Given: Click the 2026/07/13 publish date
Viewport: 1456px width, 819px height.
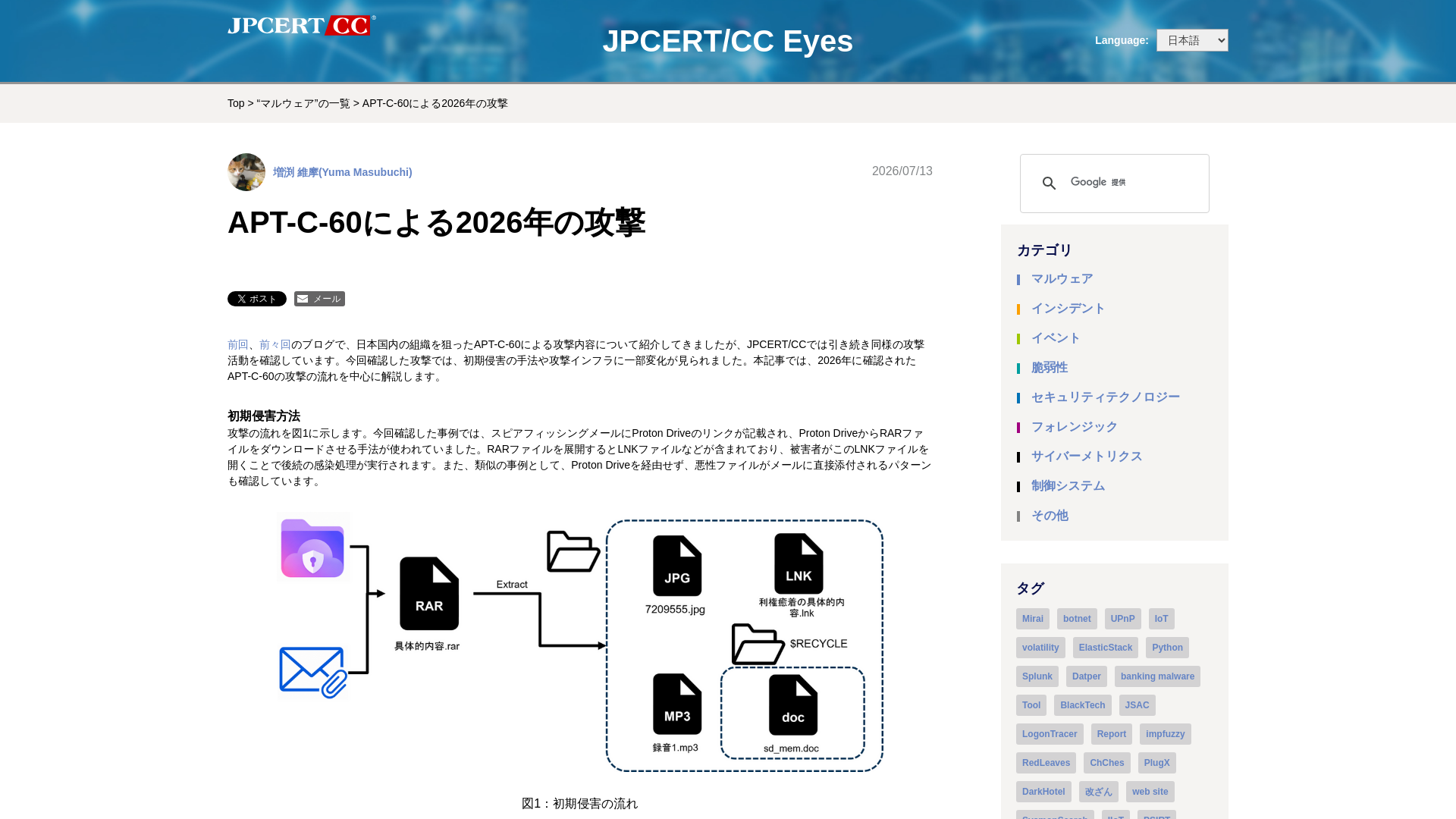Looking at the screenshot, I should pyautogui.click(x=902, y=171).
